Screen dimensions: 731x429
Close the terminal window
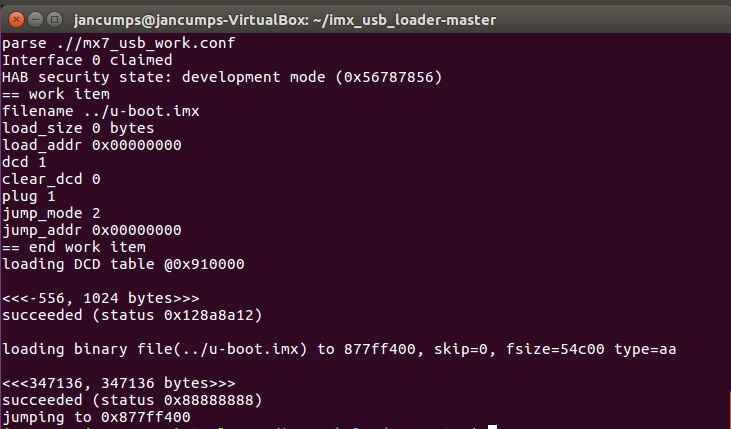point(14,19)
